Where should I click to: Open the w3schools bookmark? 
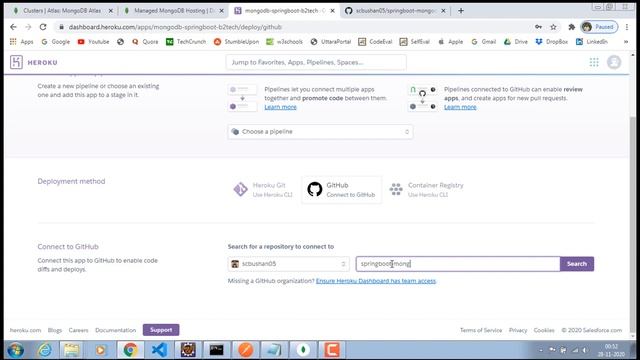pos(284,42)
